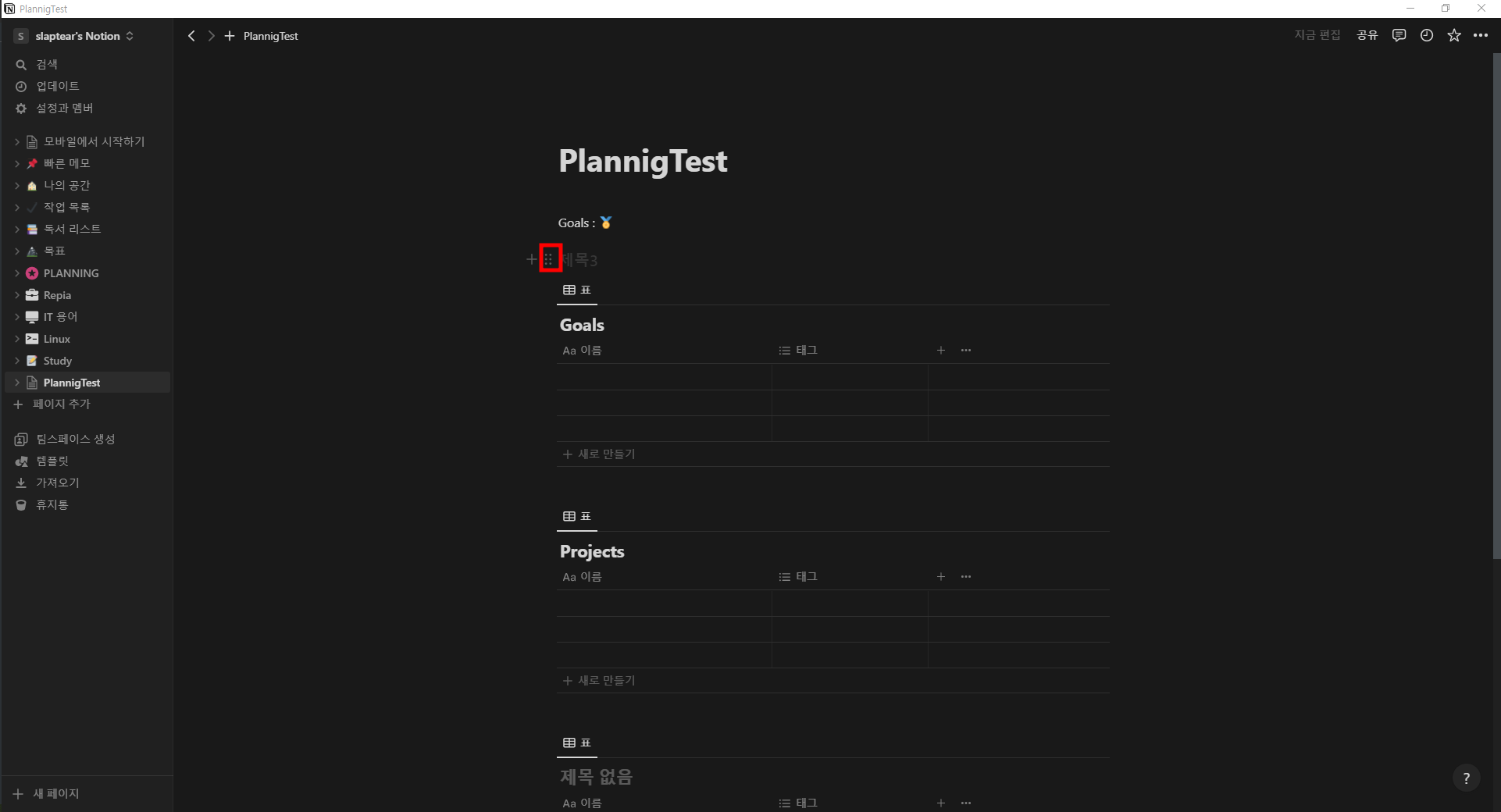Open the page options three-dot menu
Screen dimensions: 1501x812
(x=1480, y=35)
